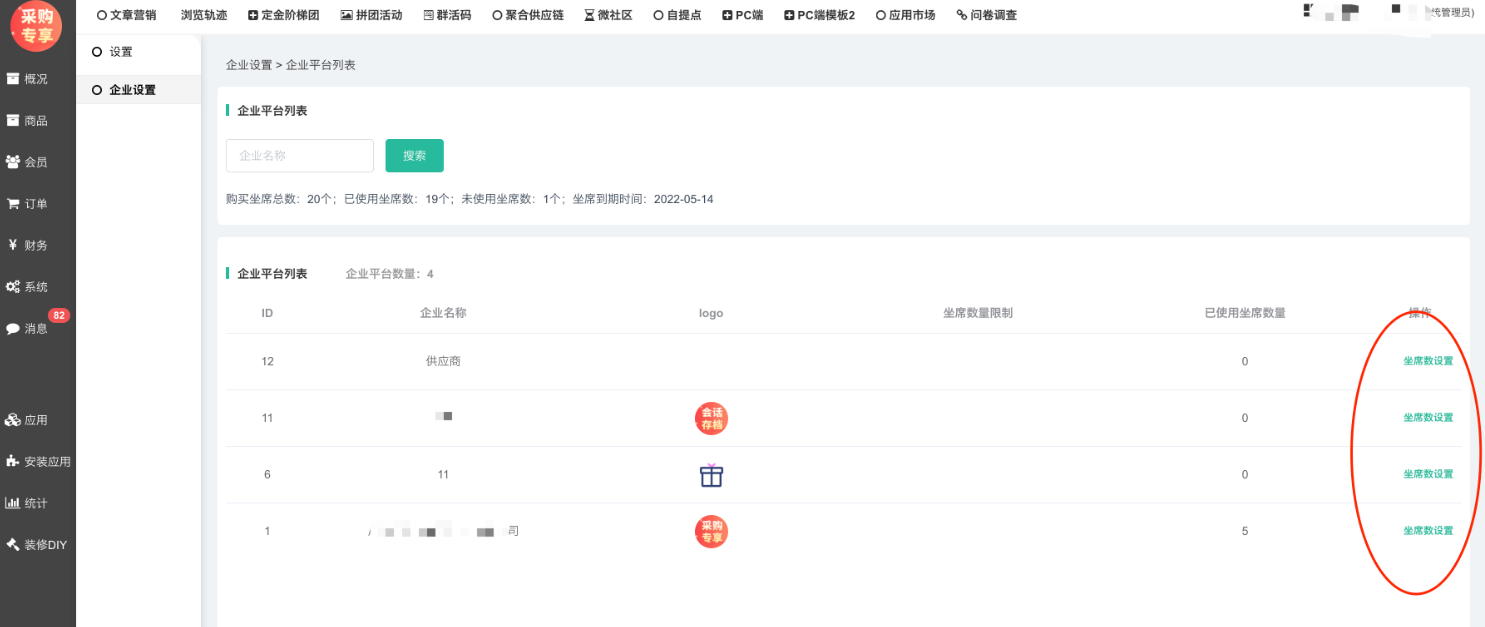Switch to 问卷调查 in the top menu
This screenshot has height=627, width=1485.
(x=986, y=15)
